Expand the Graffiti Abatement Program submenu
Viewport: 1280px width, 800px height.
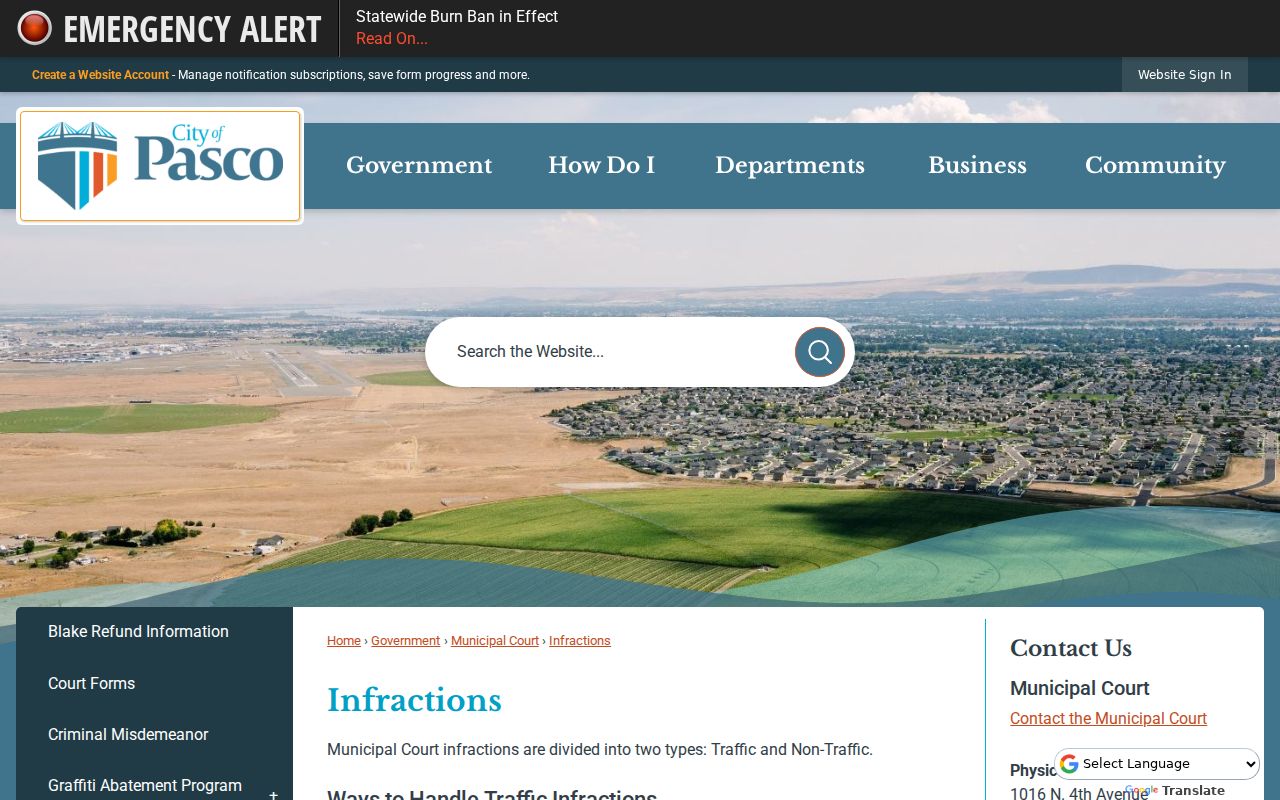(x=273, y=794)
